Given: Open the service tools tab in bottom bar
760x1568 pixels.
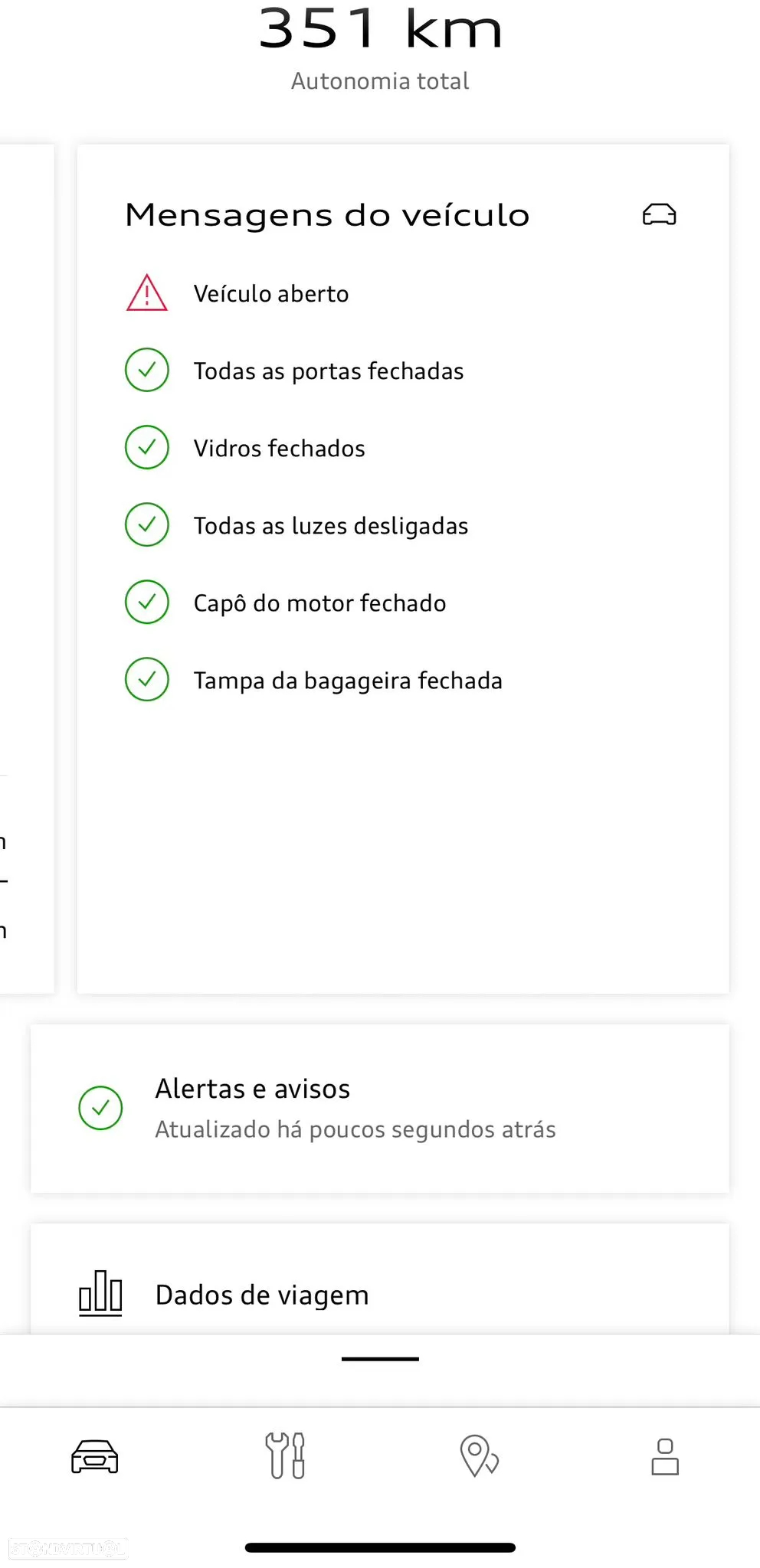Looking at the screenshot, I should tap(285, 1455).
